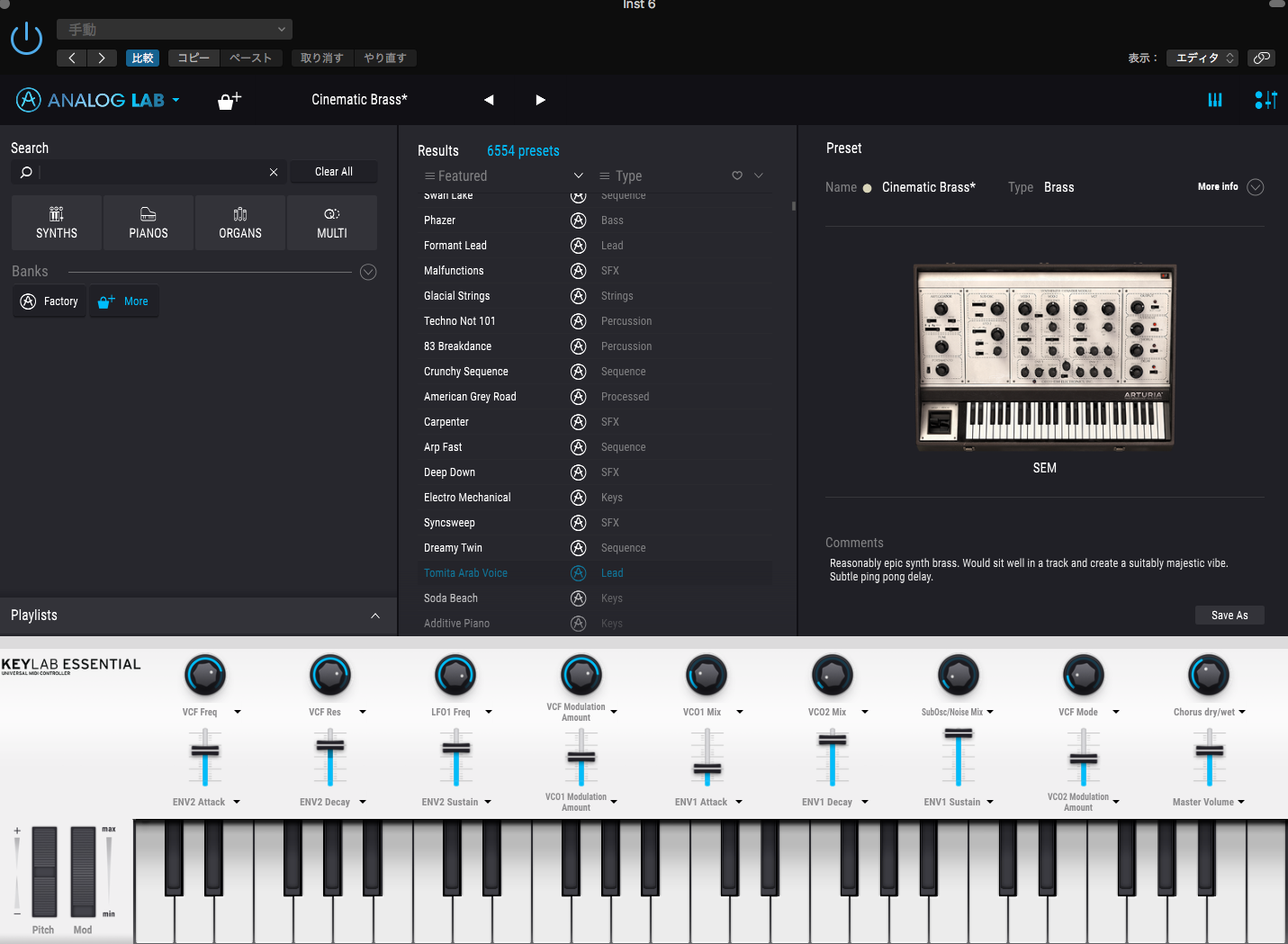Viewport: 1288px width, 944px height.
Task: Expand the More info section
Action: coord(1255,187)
